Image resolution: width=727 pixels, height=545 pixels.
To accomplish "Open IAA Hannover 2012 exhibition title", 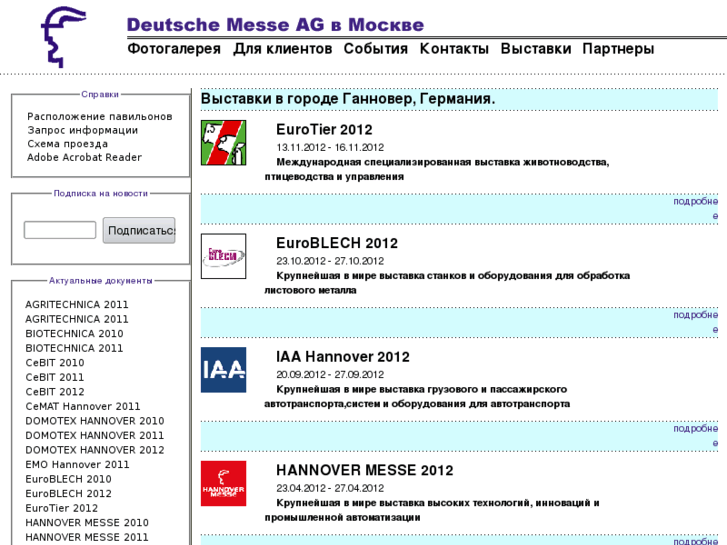I will click(343, 357).
